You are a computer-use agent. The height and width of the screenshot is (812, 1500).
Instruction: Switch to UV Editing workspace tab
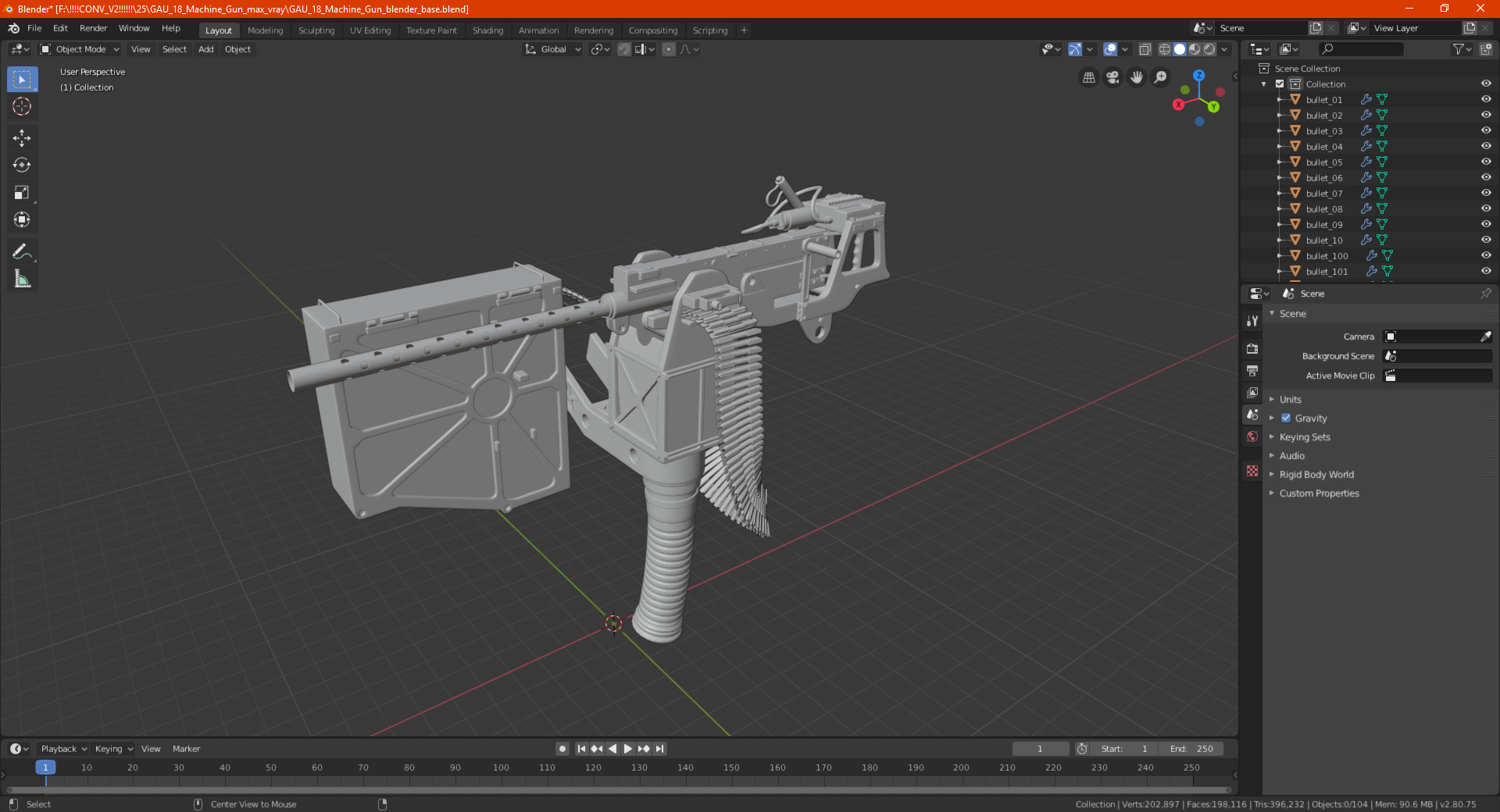[x=370, y=30]
